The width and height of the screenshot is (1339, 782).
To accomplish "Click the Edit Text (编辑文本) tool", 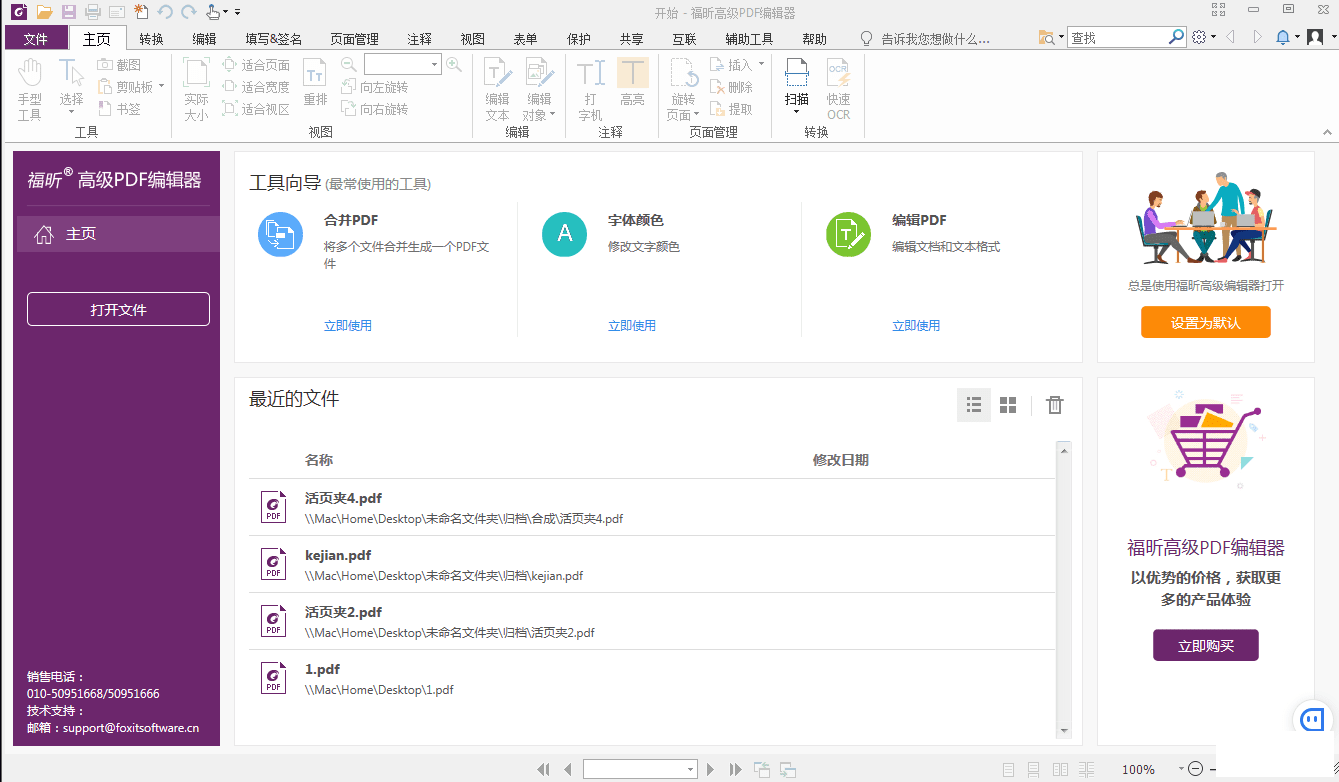I will (x=497, y=89).
